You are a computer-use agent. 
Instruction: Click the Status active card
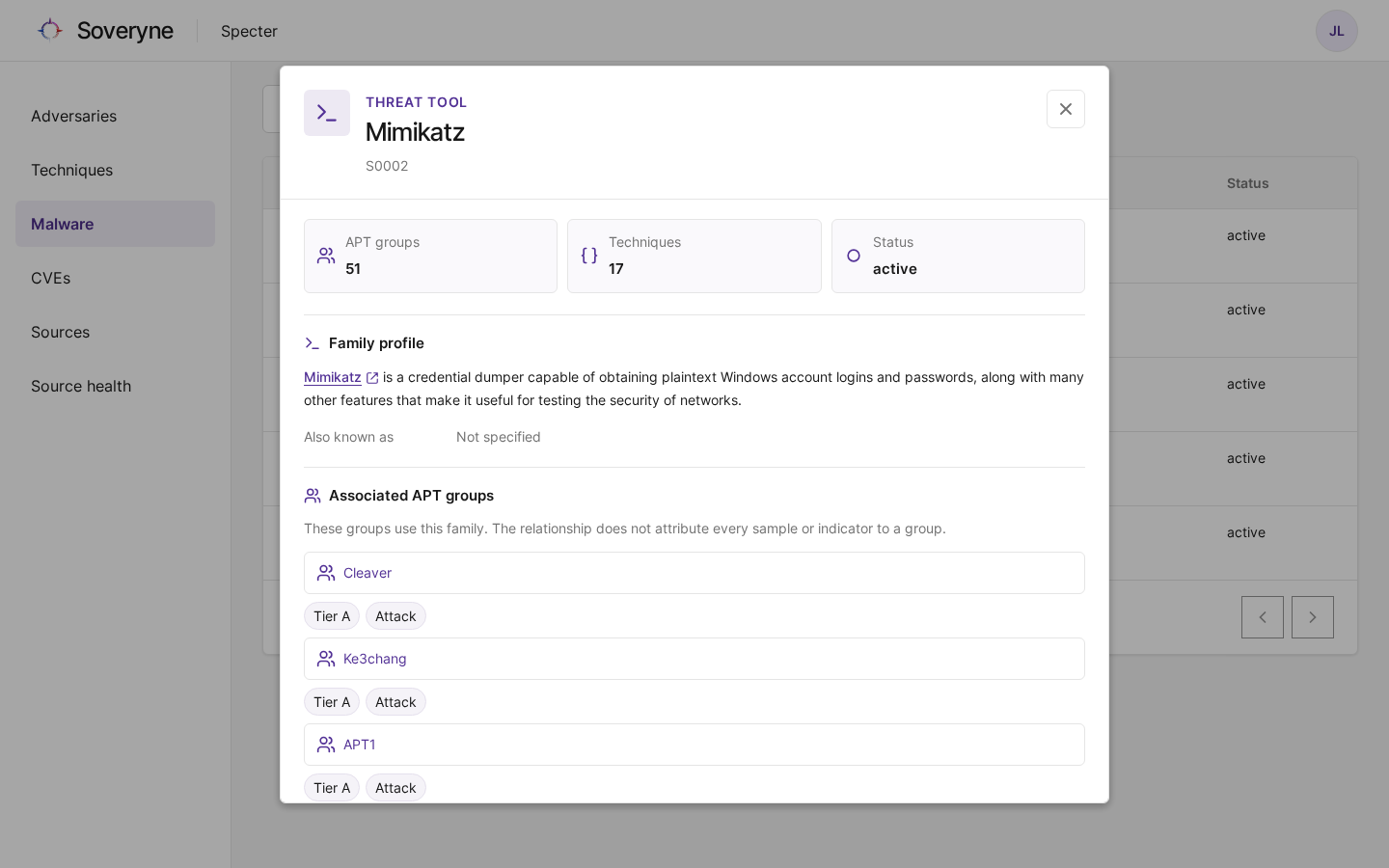(x=958, y=256)
